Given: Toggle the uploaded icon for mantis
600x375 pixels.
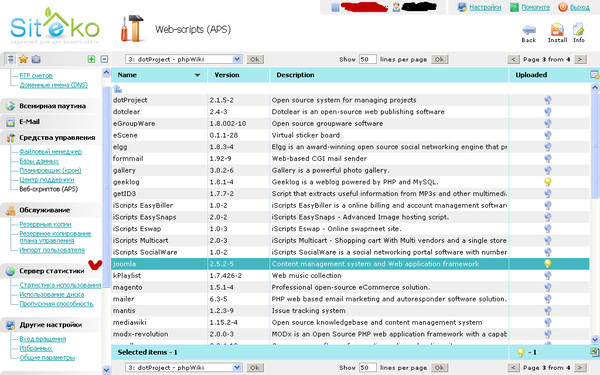Looking at the screenshot, I should coord(548,310).
